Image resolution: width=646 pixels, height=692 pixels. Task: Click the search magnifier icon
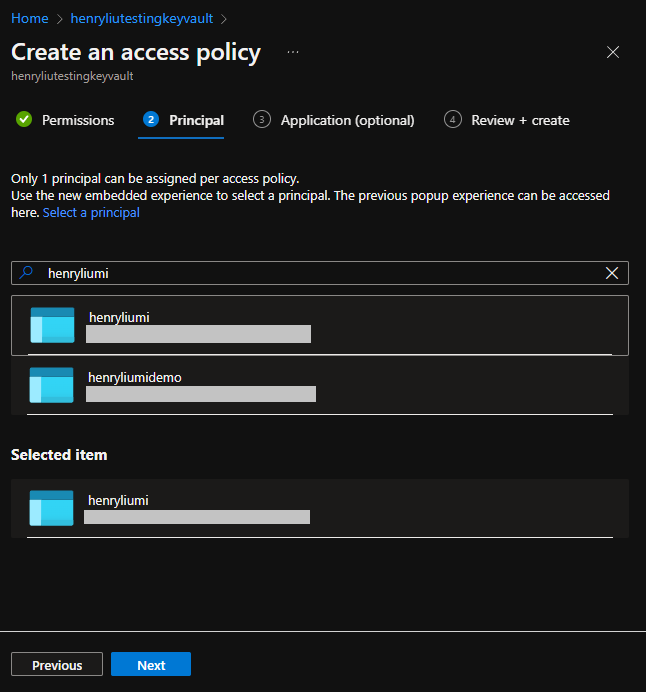(x=26, y=273)
